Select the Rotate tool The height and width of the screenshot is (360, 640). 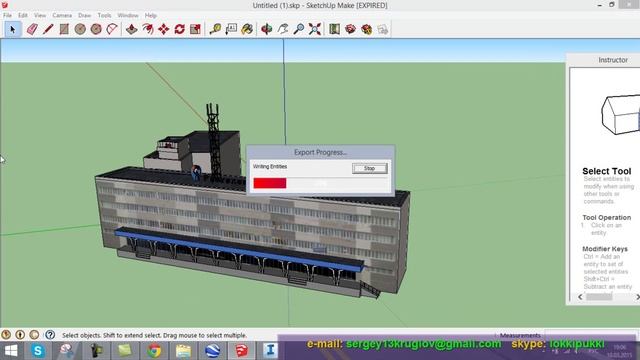click(x=180, y=29)
